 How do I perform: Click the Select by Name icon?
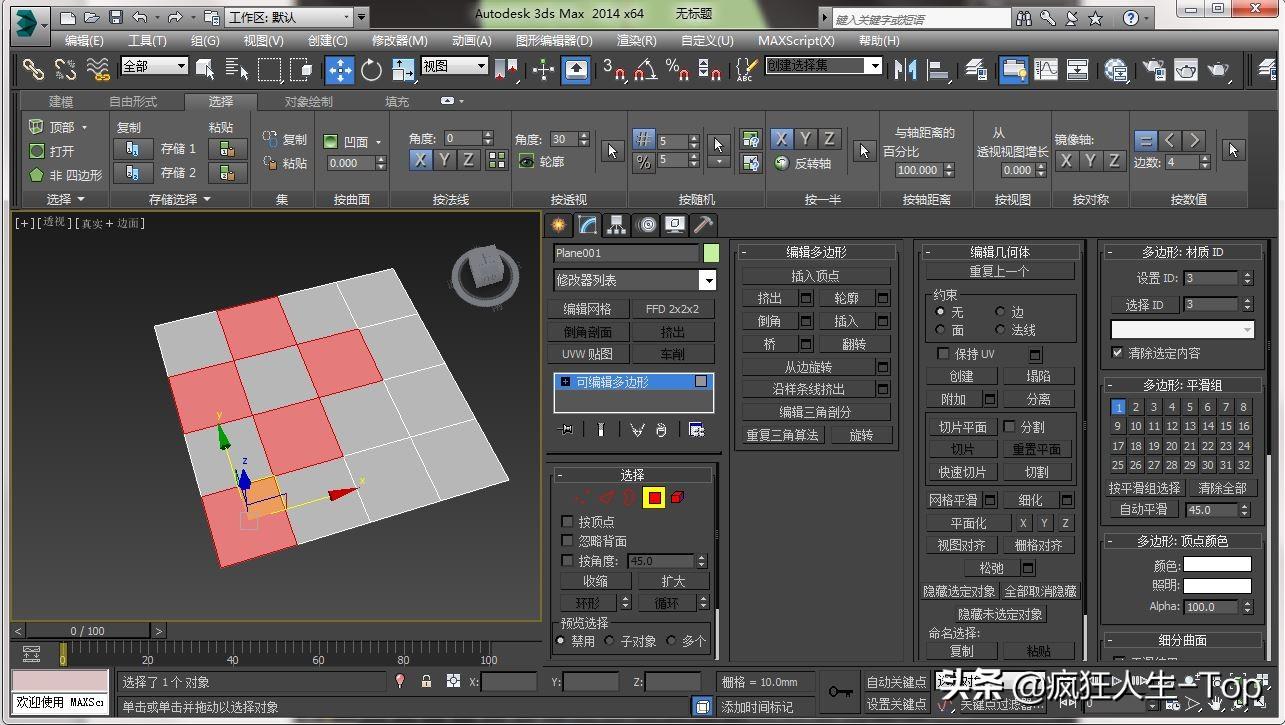click(x=237, y=69)
